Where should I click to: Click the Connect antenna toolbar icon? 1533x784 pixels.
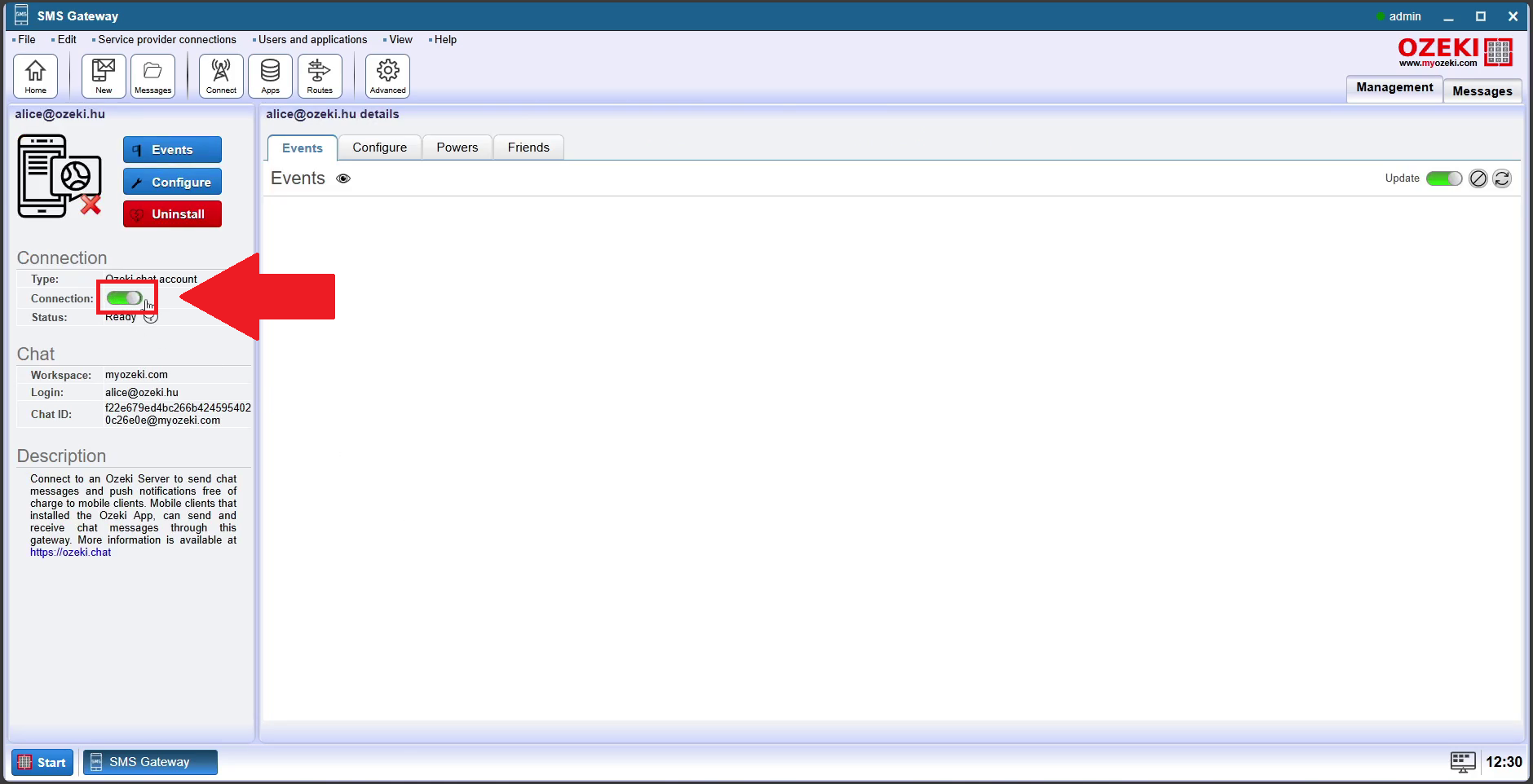[x=221, y=77]
